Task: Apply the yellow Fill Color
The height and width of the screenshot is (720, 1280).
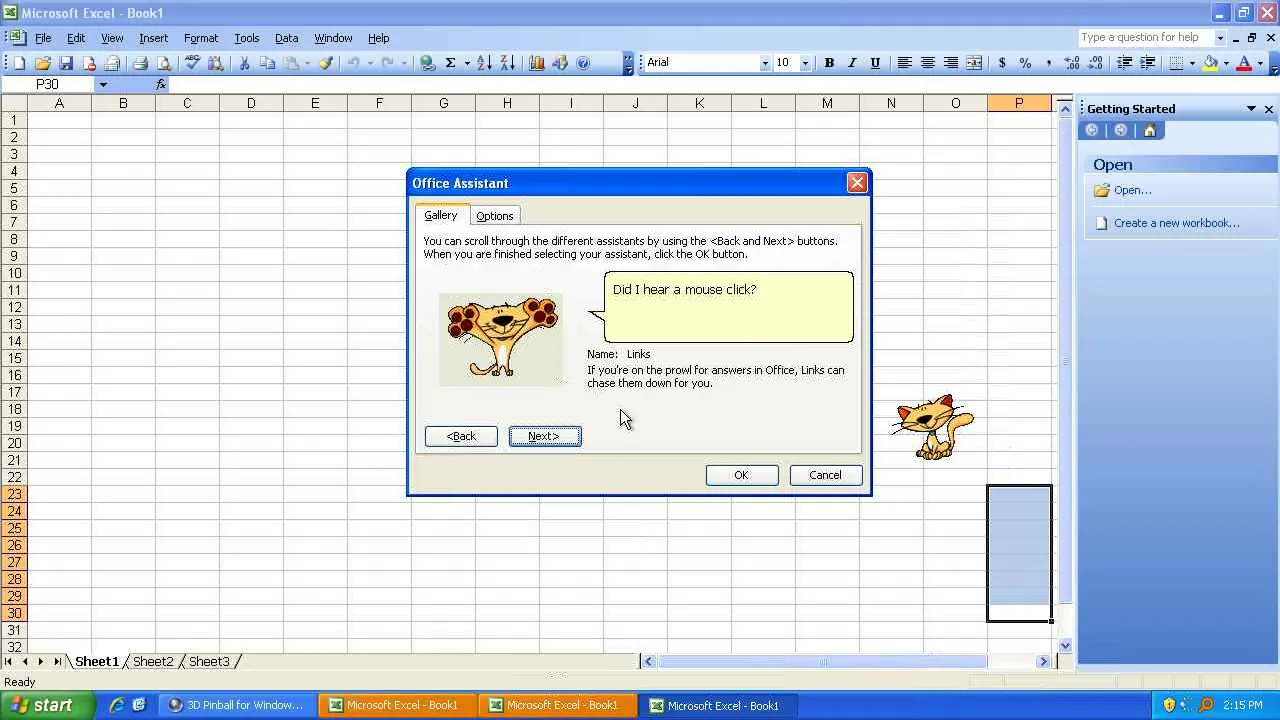Action: click(x=1210, y=63)
